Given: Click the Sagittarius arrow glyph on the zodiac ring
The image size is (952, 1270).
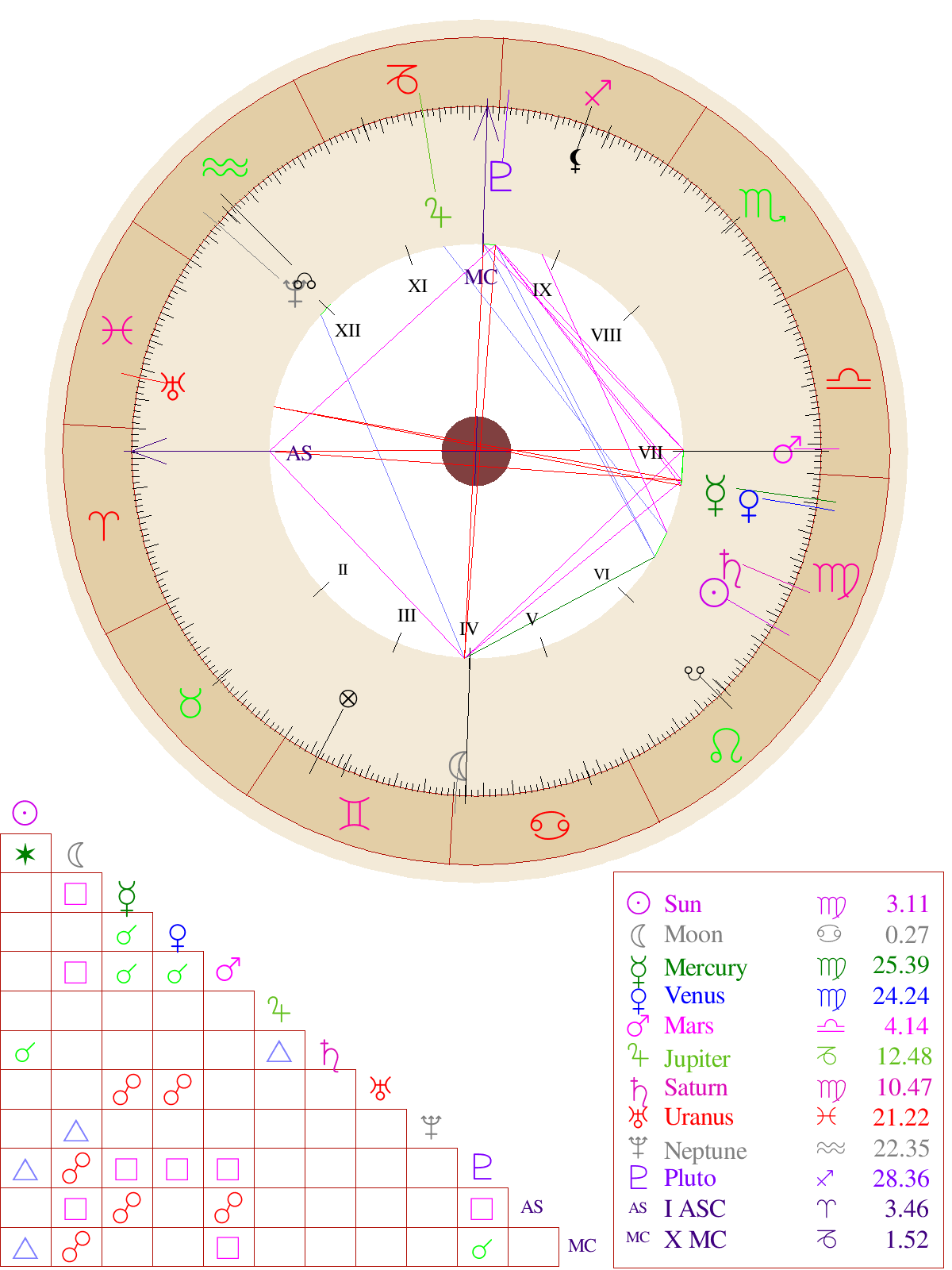Looking at the screenshot, I should click(x=597, y=93).
